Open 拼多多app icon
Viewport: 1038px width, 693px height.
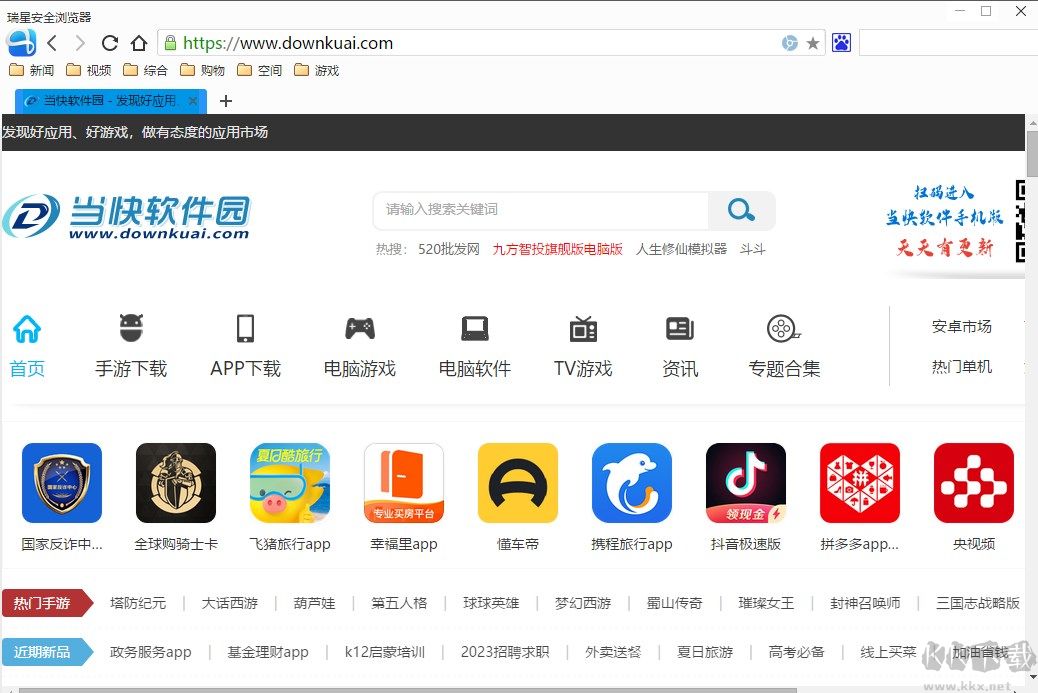coord(860,483)
